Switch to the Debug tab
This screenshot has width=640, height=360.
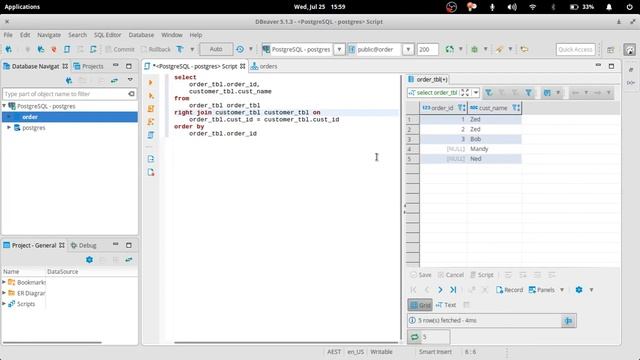coord(83,245)
